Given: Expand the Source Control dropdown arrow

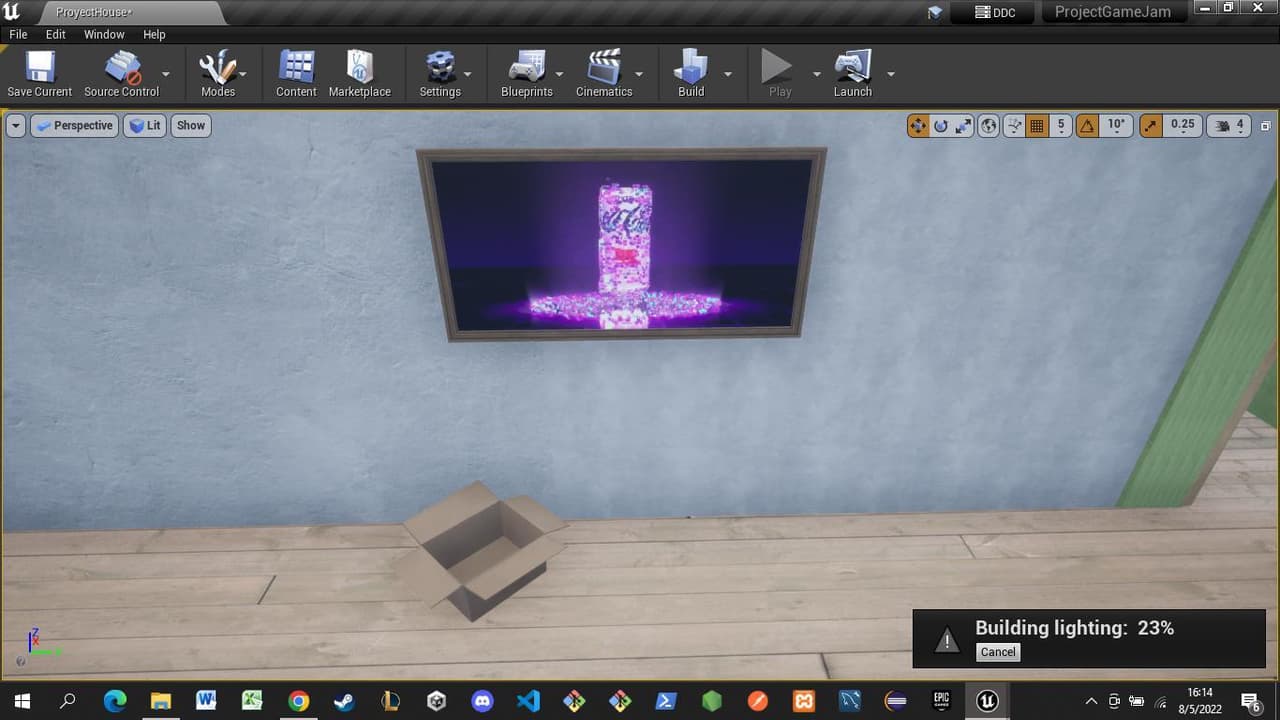Looking at the screenshot, I should pyautogui.click(x=166, y=74).
